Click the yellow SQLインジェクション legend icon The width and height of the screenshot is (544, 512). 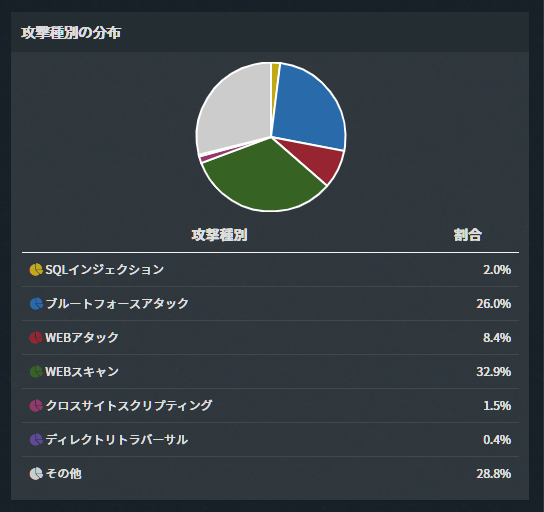36,270
